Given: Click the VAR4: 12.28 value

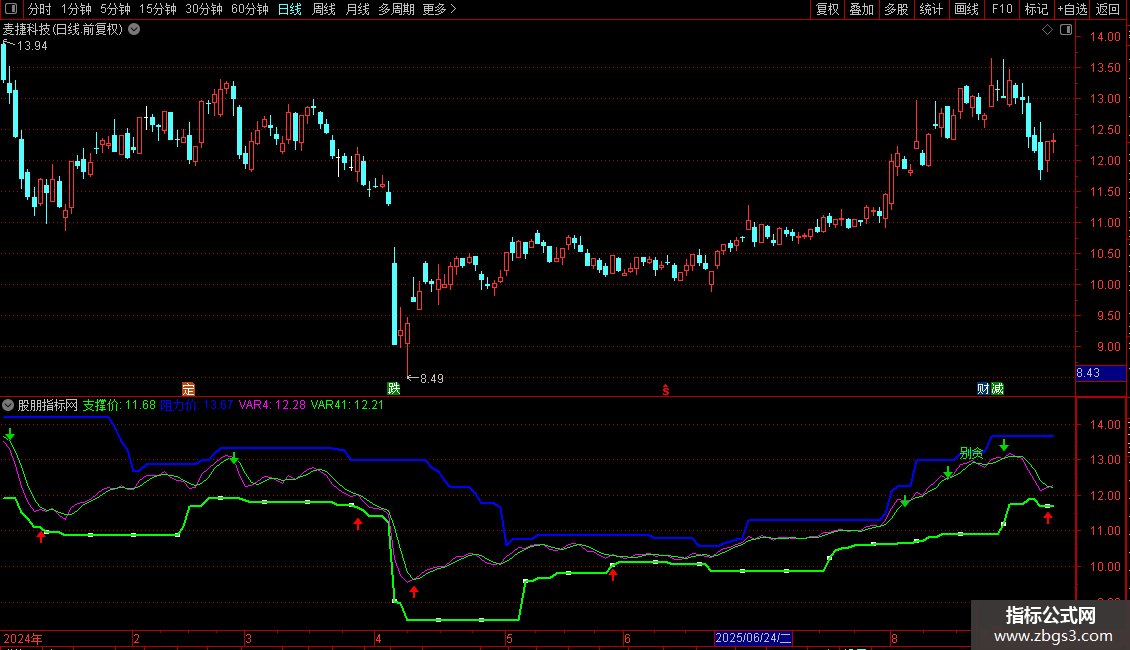Looking at the screenshot, I should [272, 405].
